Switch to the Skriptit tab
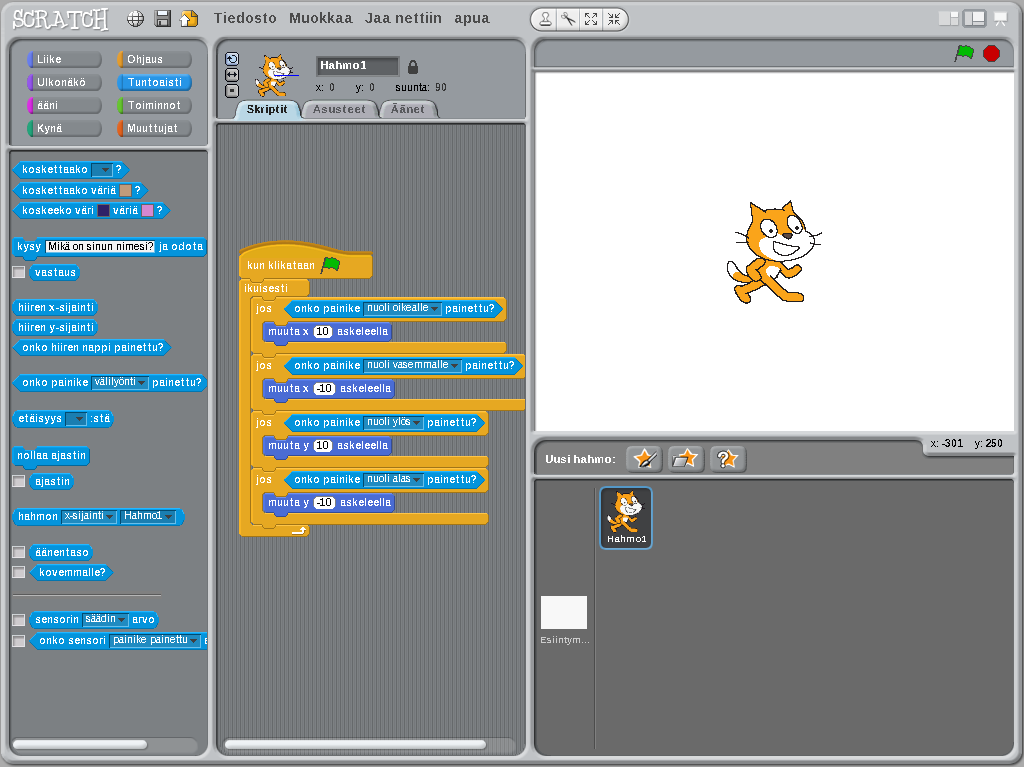1024x767 pixels. 267,109
